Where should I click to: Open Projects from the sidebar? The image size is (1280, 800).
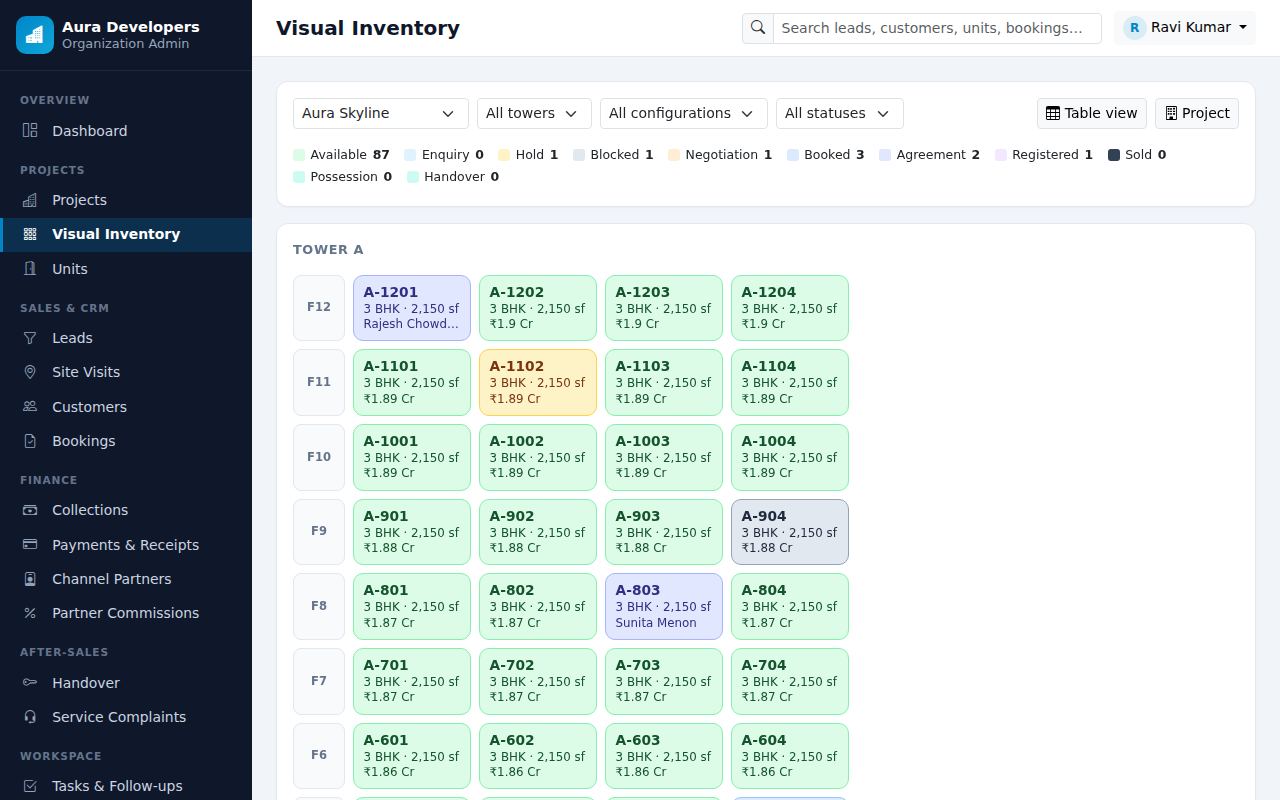(126, 200)
